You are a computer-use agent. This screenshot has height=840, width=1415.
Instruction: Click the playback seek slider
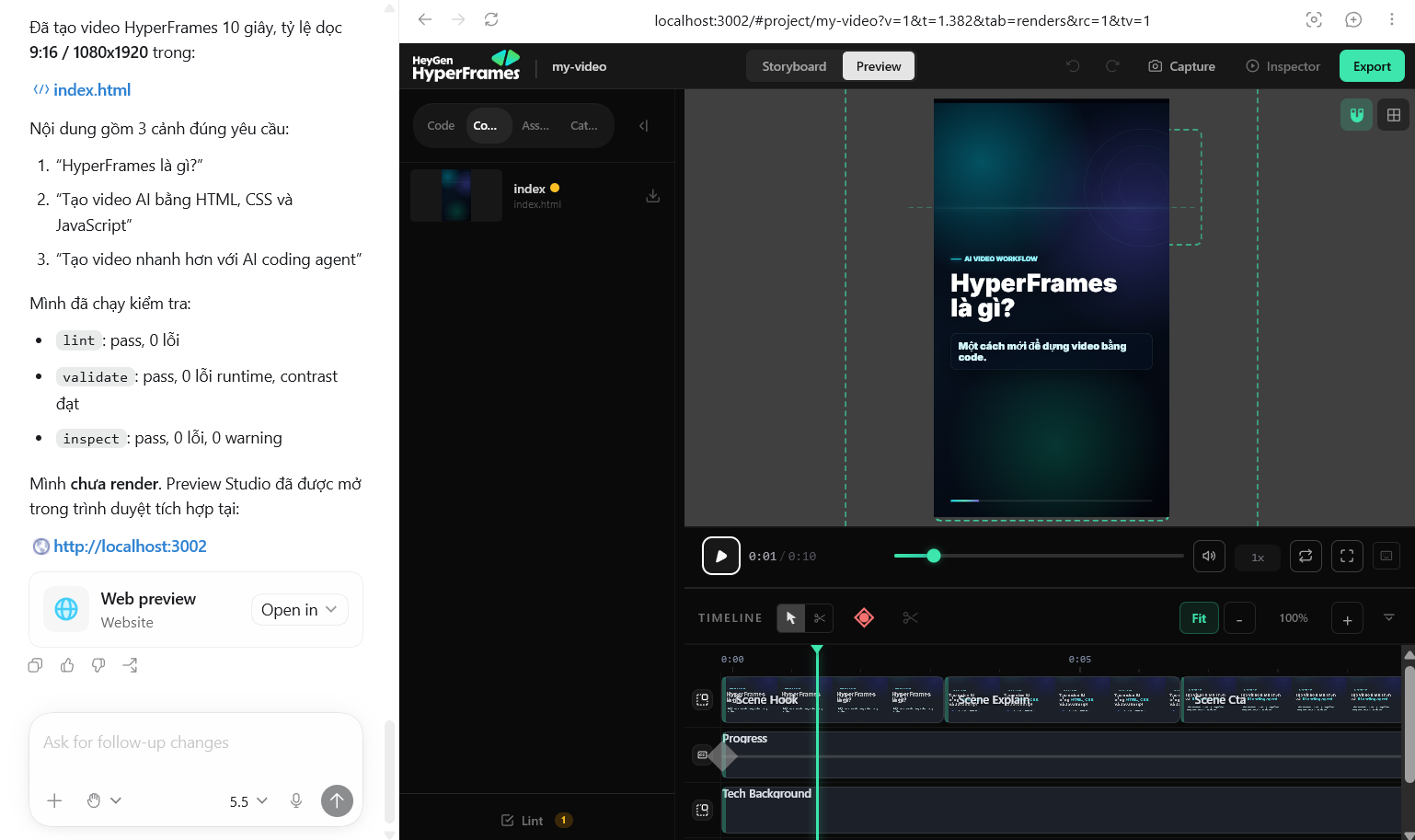tap(1039, 556)
